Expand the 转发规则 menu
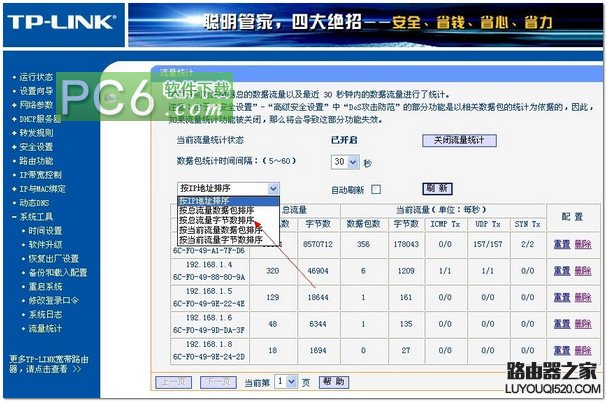This screenshot has width=607, height=402. (36, 133)
